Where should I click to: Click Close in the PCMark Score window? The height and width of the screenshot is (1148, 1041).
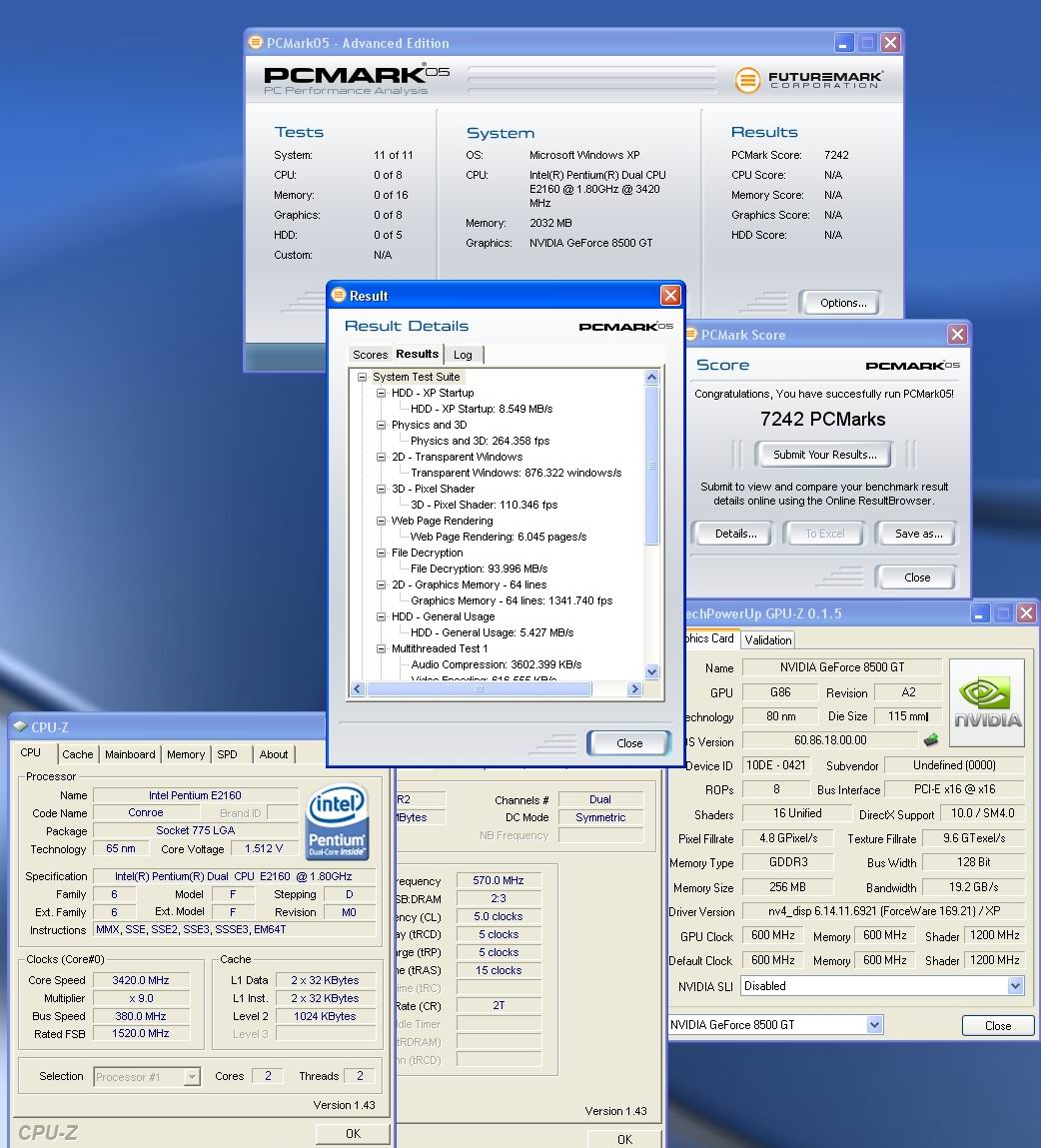coord(916,577)
